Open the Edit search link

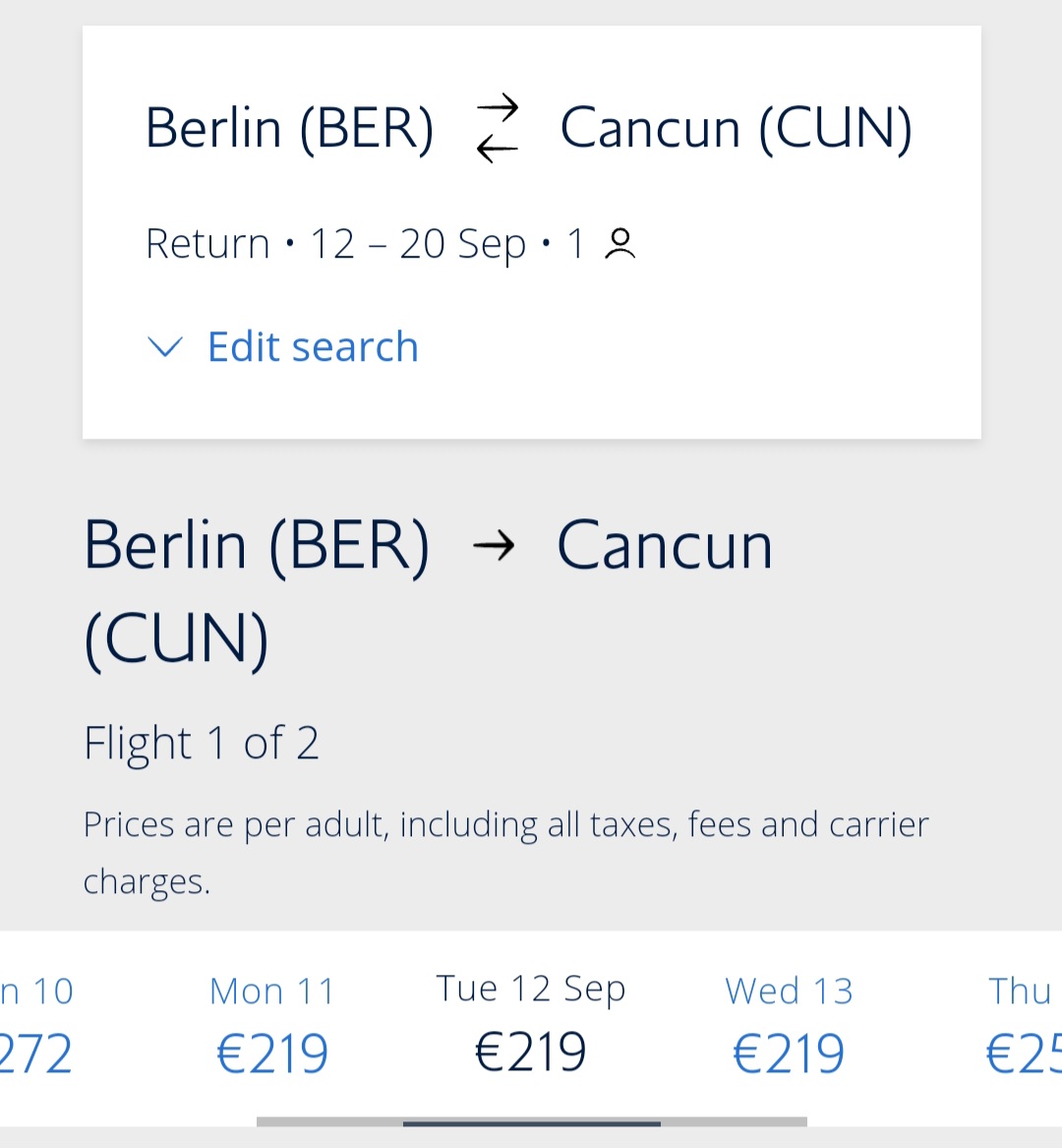[x=313, y=346]
